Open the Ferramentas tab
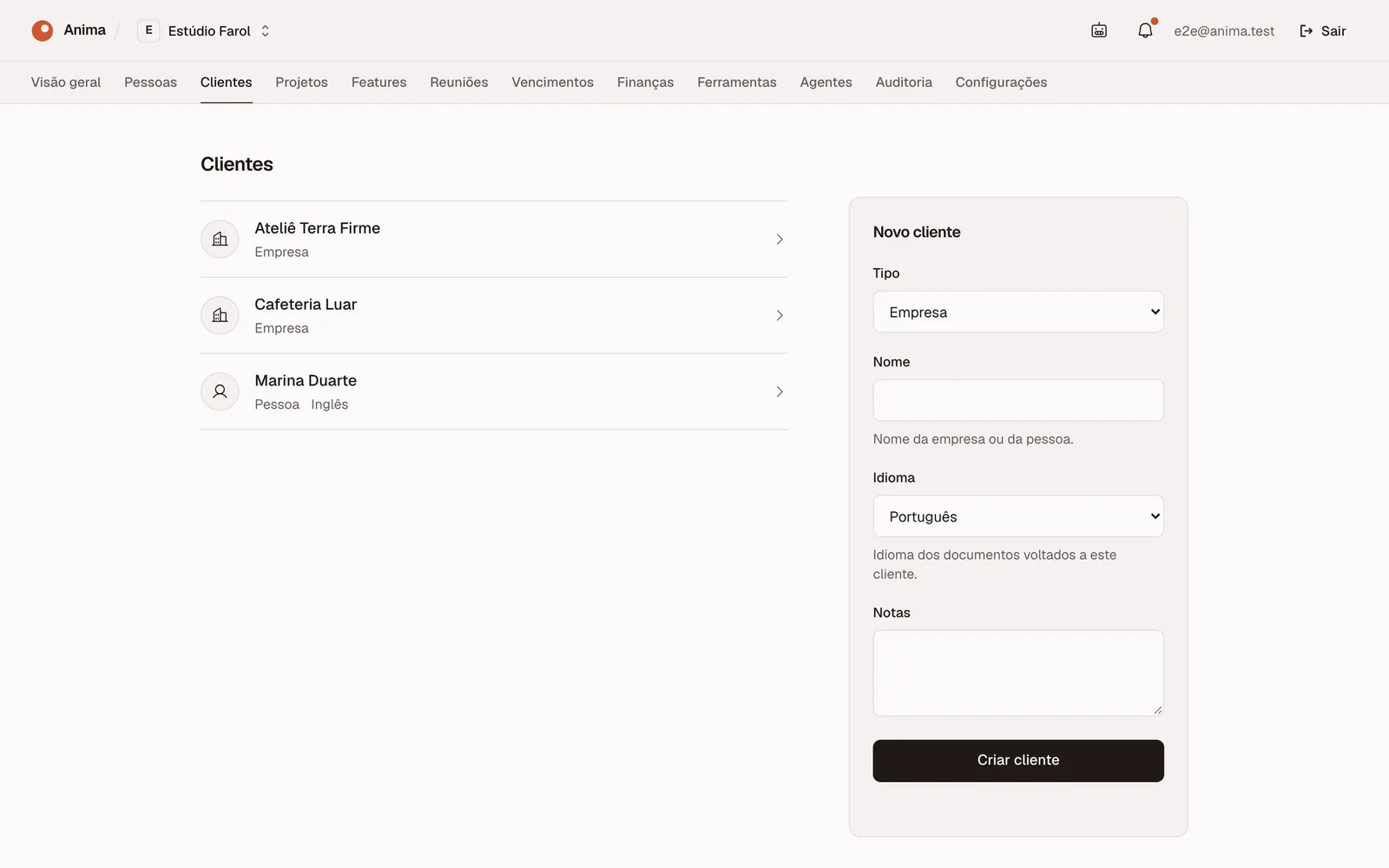Viewport: 1389px width, 868px height. [737, 82]
